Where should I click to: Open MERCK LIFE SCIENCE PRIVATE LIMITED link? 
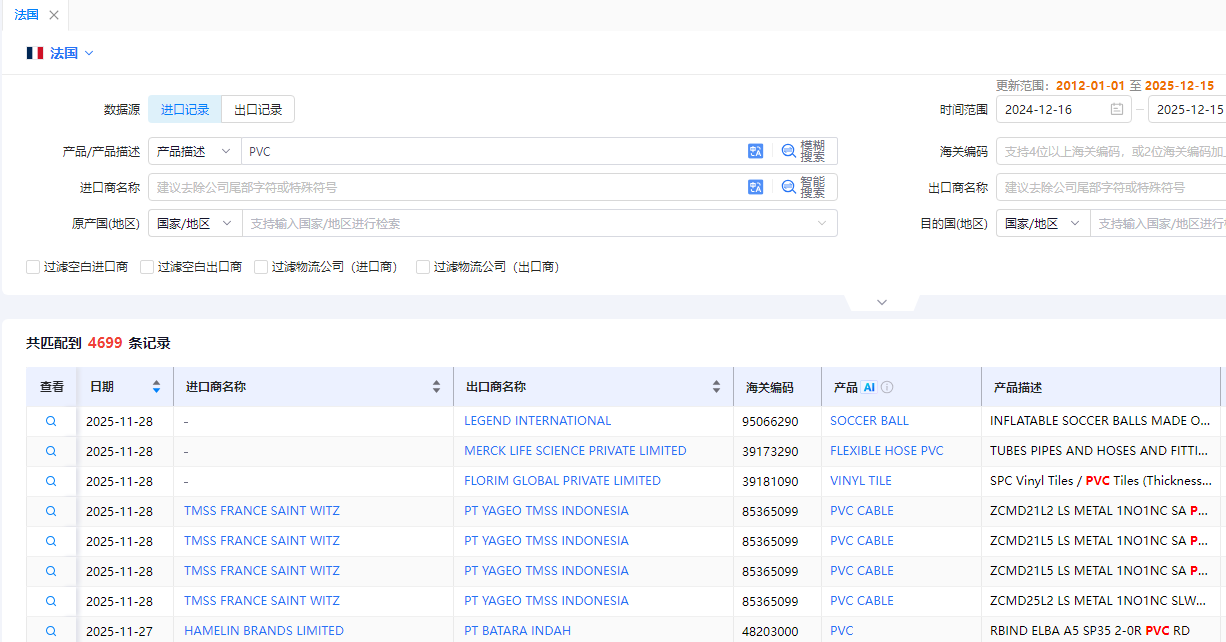coord(575,451)
